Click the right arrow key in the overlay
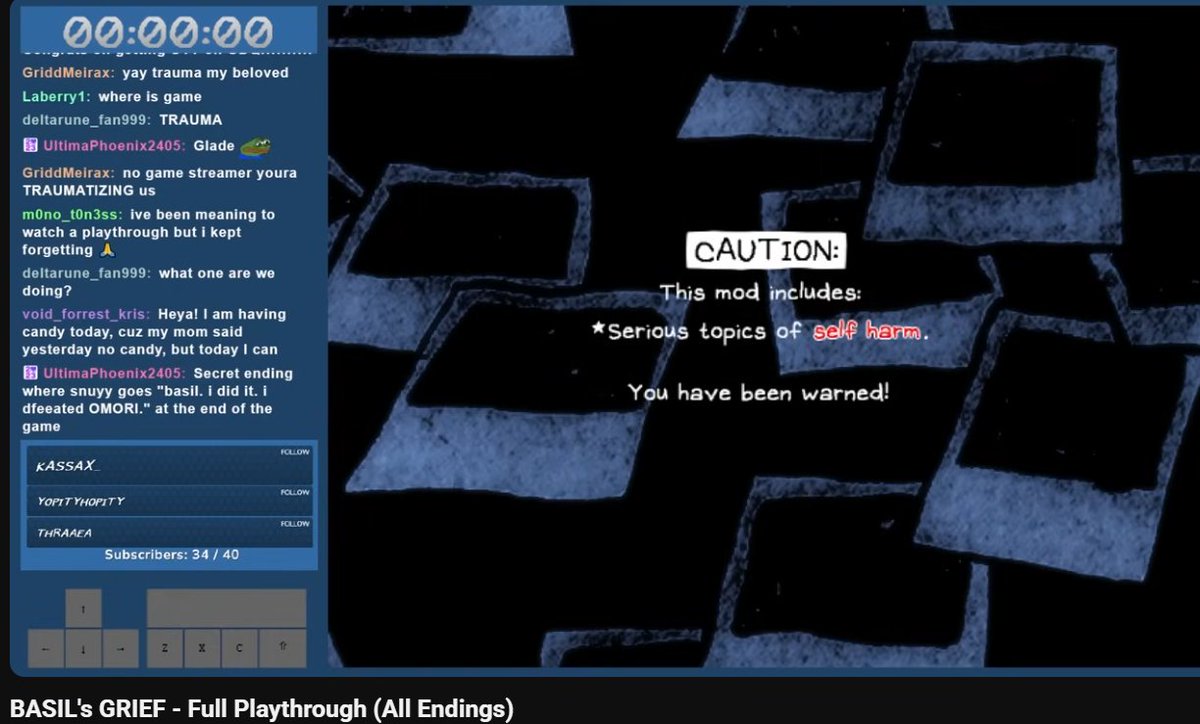Screen dimensions: 1200x724 pyautogui.click(x=121, y=648)
